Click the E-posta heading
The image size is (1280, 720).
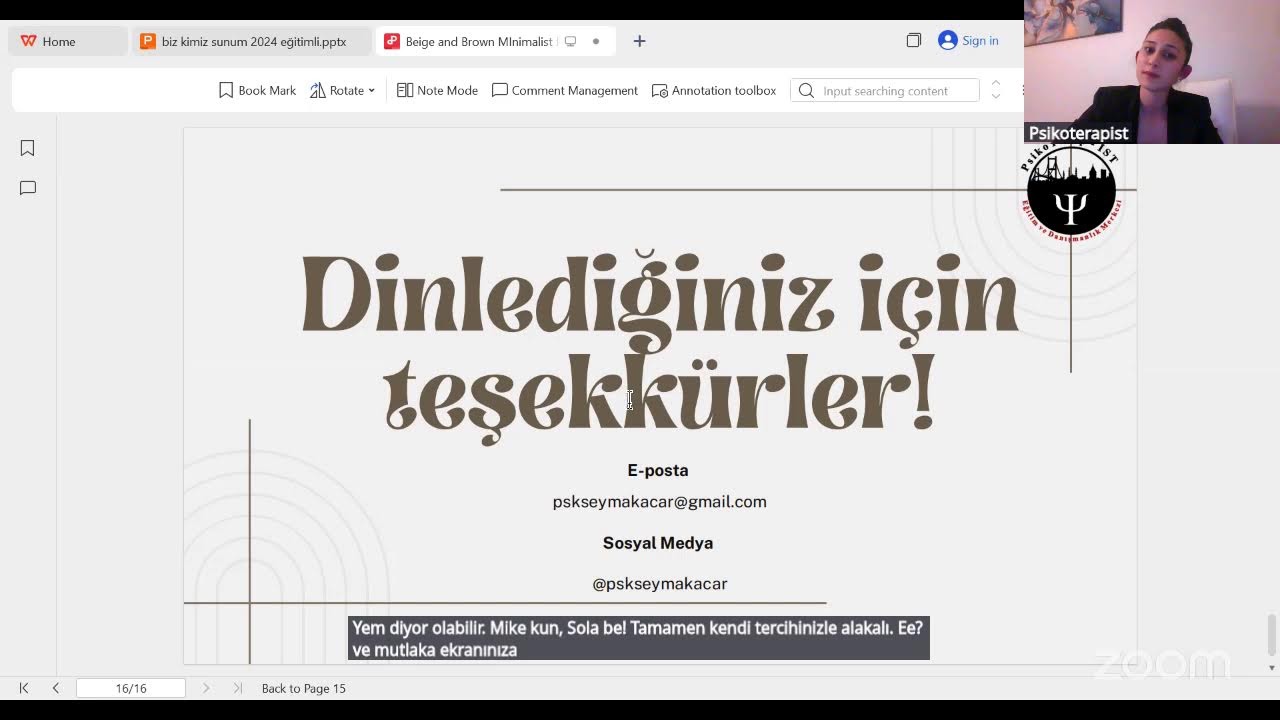[x=658, y=470]
